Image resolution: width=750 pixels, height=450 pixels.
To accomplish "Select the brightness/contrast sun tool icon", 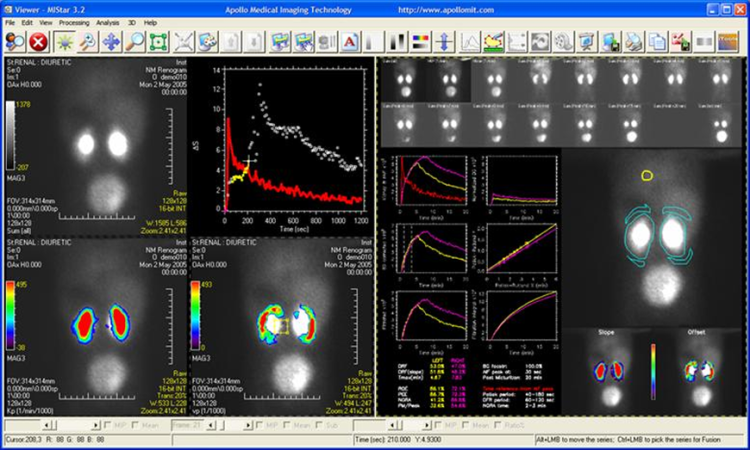I will [x=65, y=41].
